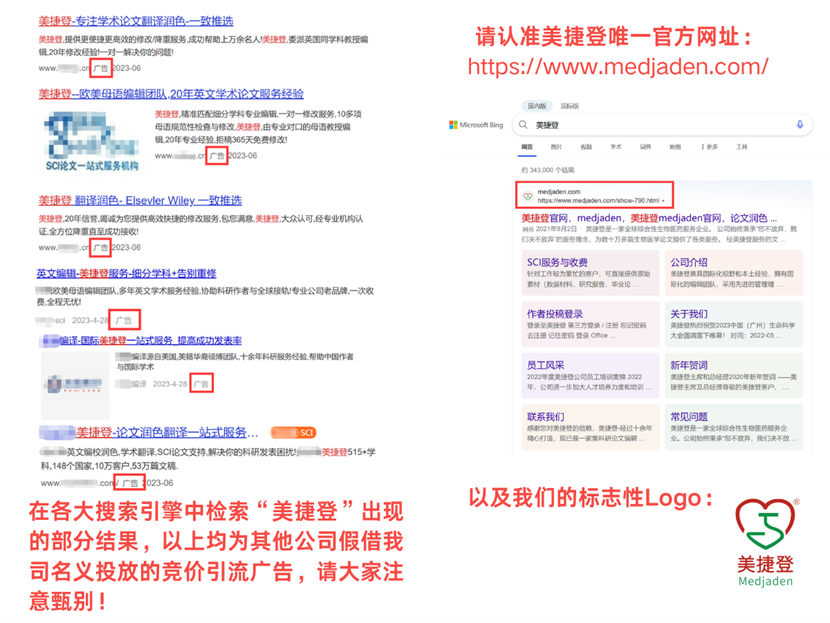Click the 约 343,000 个结果 count text
Screen dimensions: 830x623
pos(548,170)
